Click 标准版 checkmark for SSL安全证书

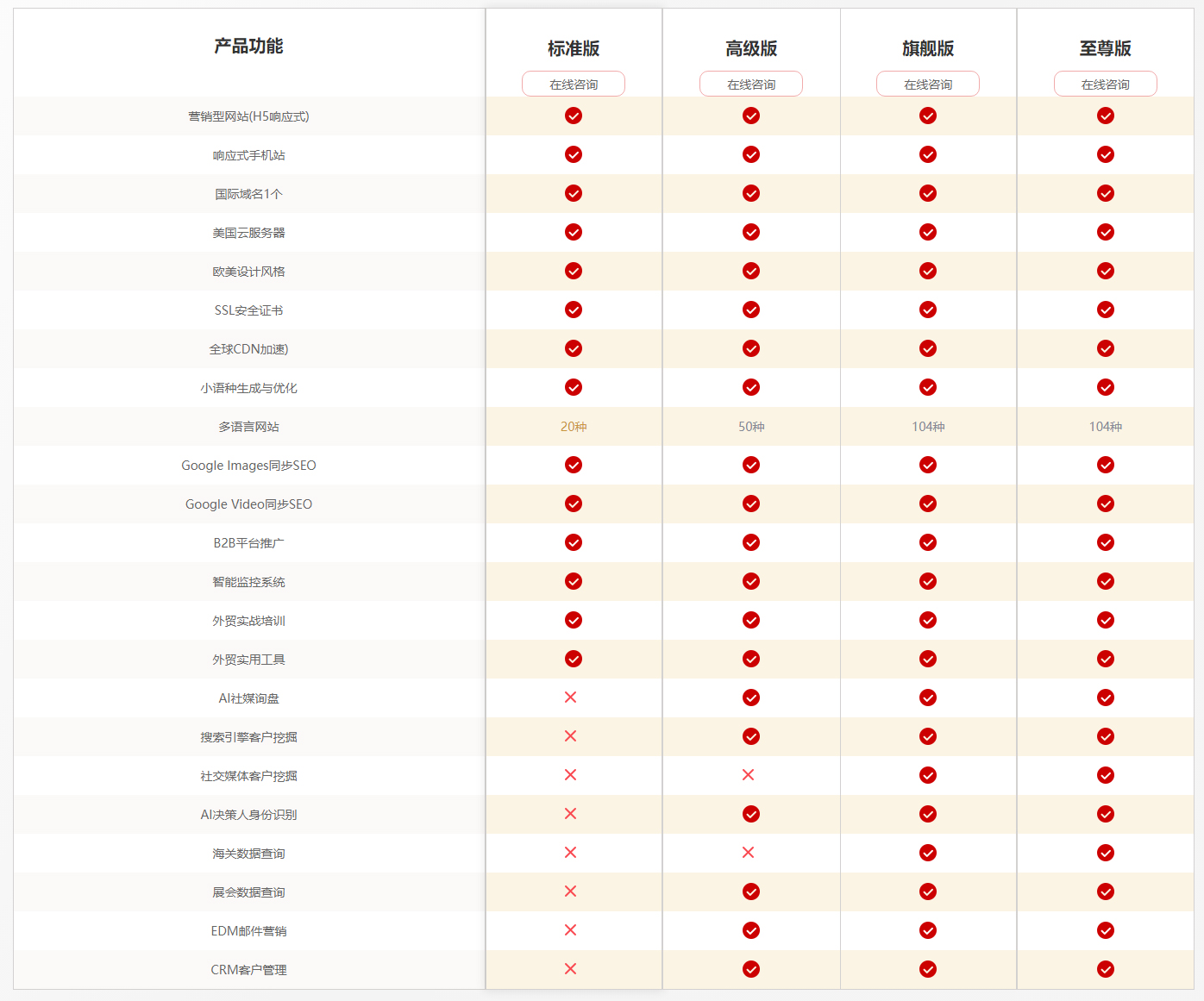click(x=574, y=310)
